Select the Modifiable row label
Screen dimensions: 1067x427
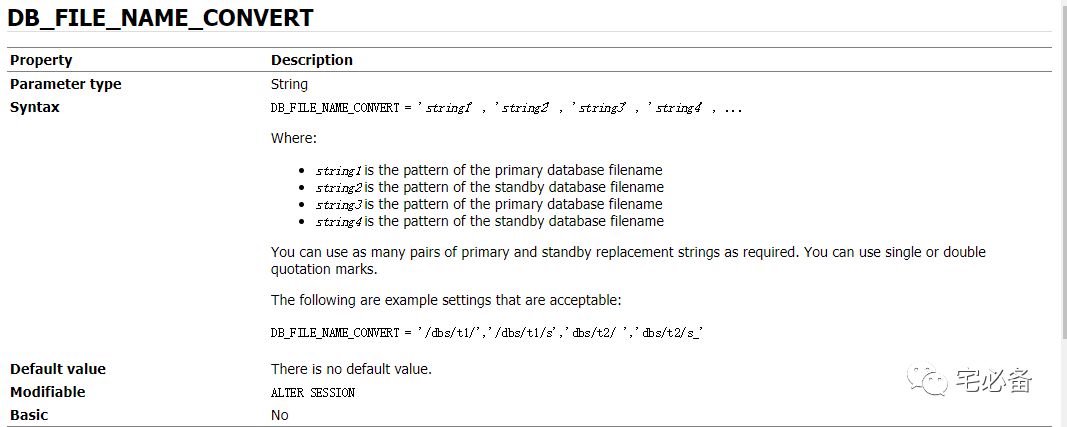pos(48,392)
